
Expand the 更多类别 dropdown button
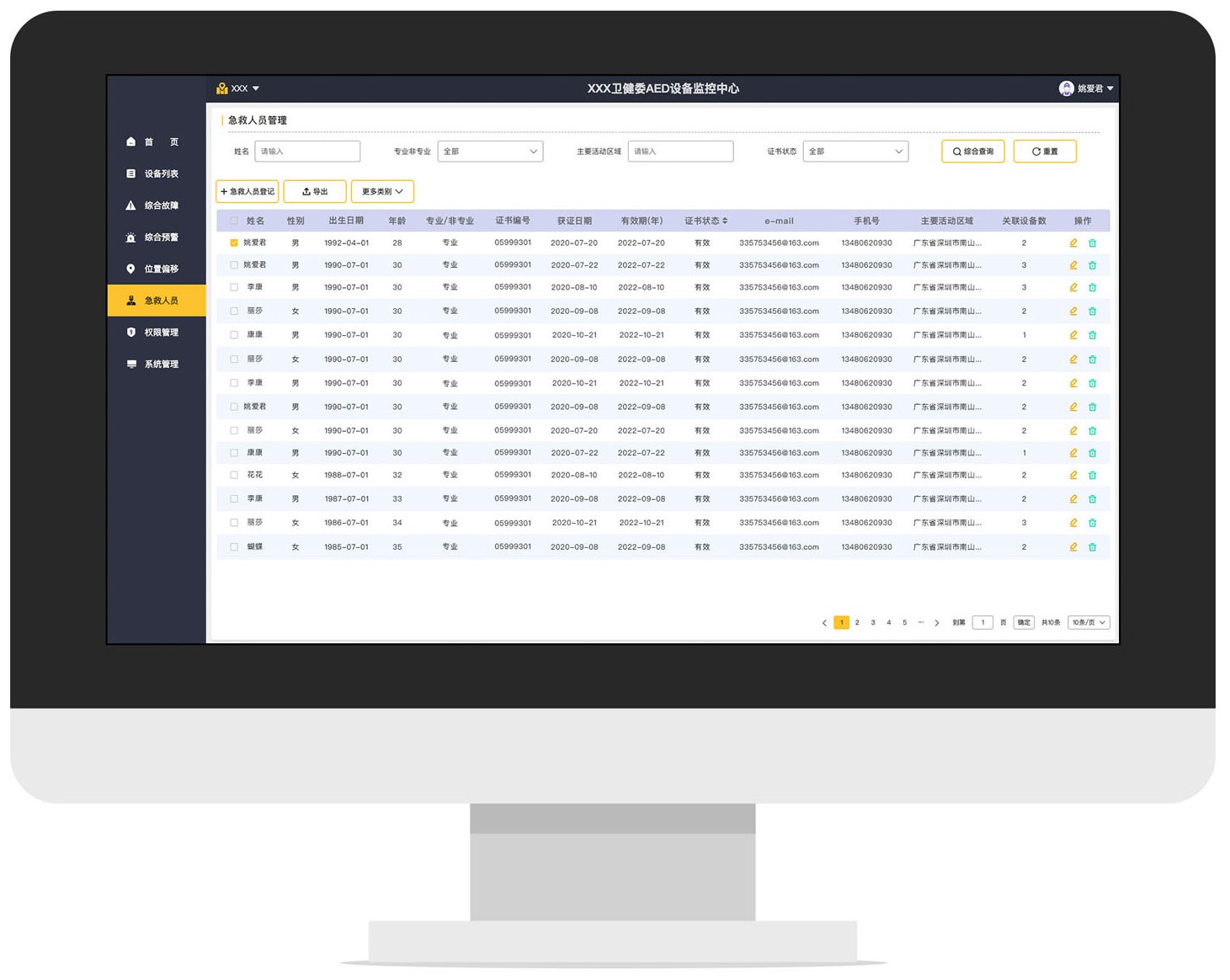(x=382, y=192)
